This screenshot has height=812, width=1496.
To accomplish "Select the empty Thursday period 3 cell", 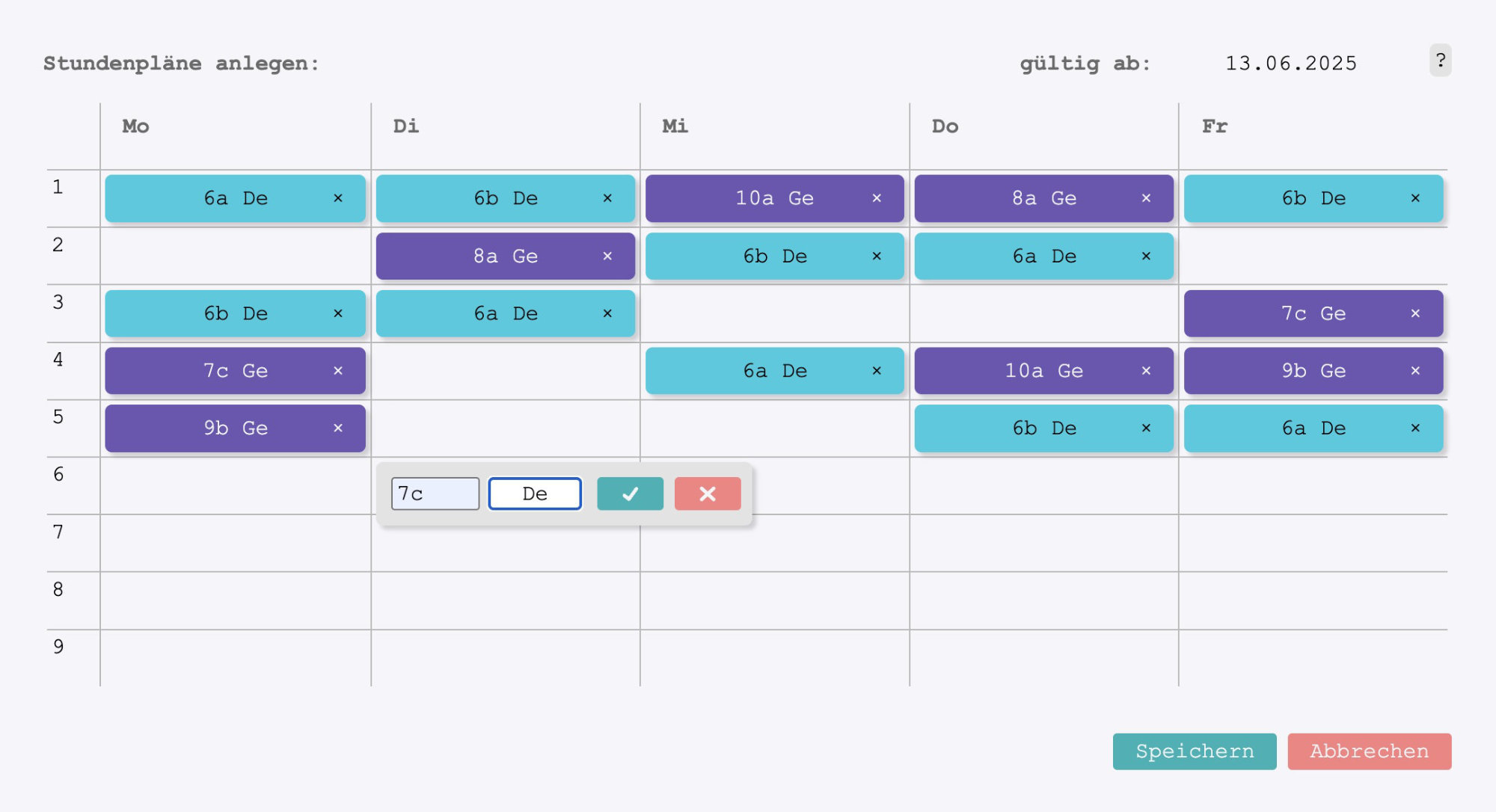I will click(1043, 313).
